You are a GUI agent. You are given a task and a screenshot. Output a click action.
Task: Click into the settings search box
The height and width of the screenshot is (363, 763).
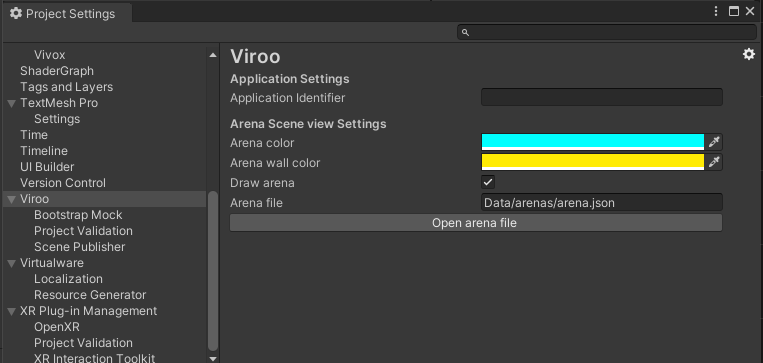point(606,32)
